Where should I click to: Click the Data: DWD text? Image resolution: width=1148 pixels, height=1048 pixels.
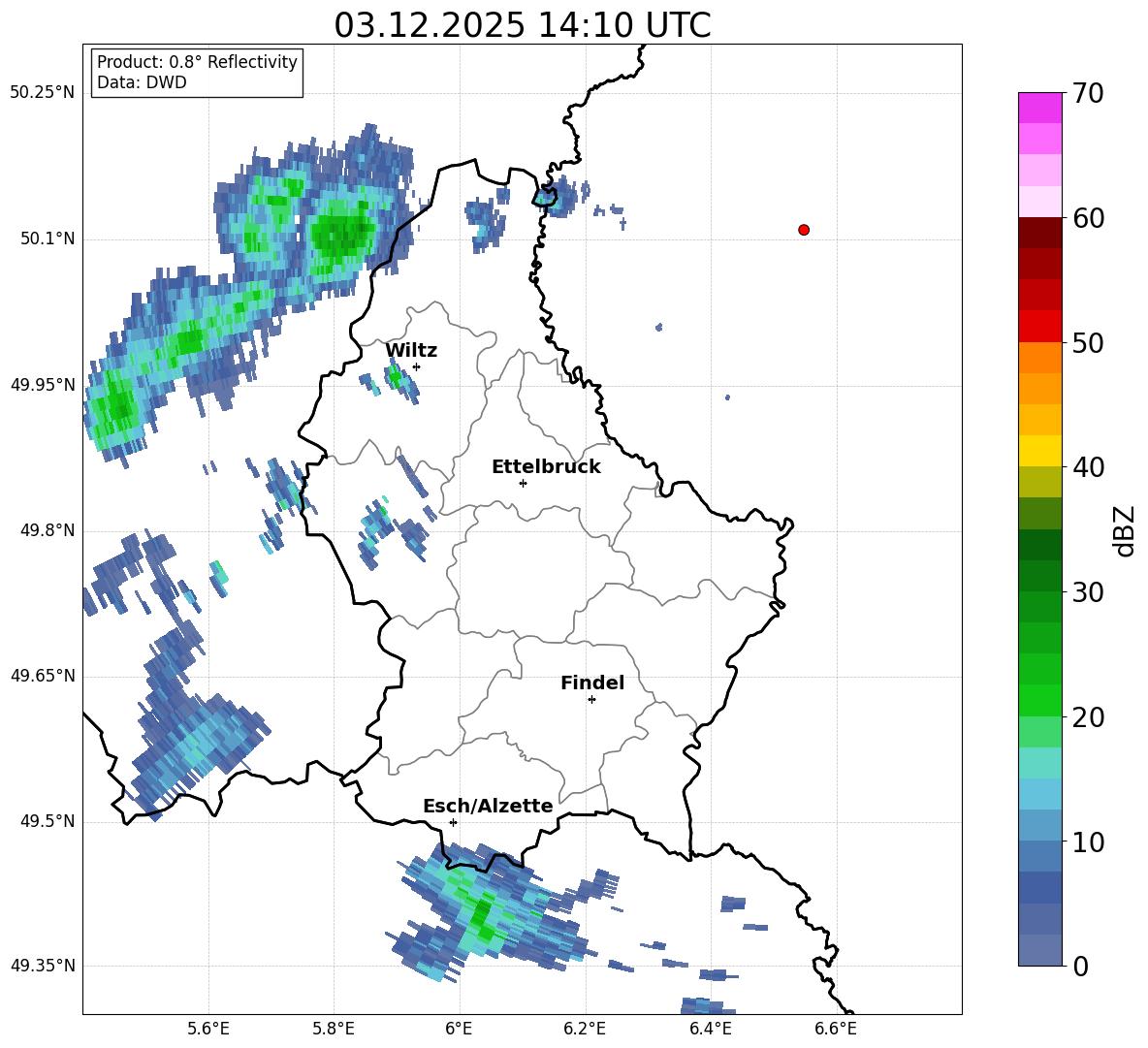pyautogui.click(x=142, y=82)
